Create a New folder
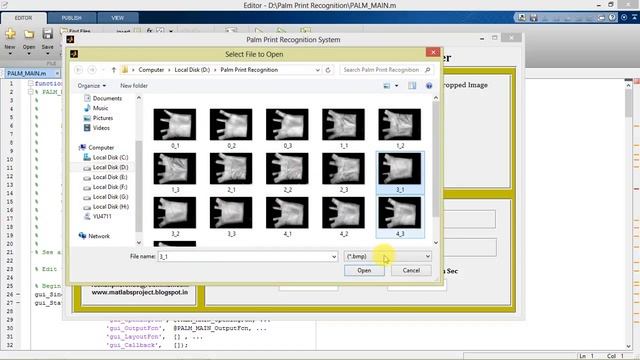 tap(134, 86)
